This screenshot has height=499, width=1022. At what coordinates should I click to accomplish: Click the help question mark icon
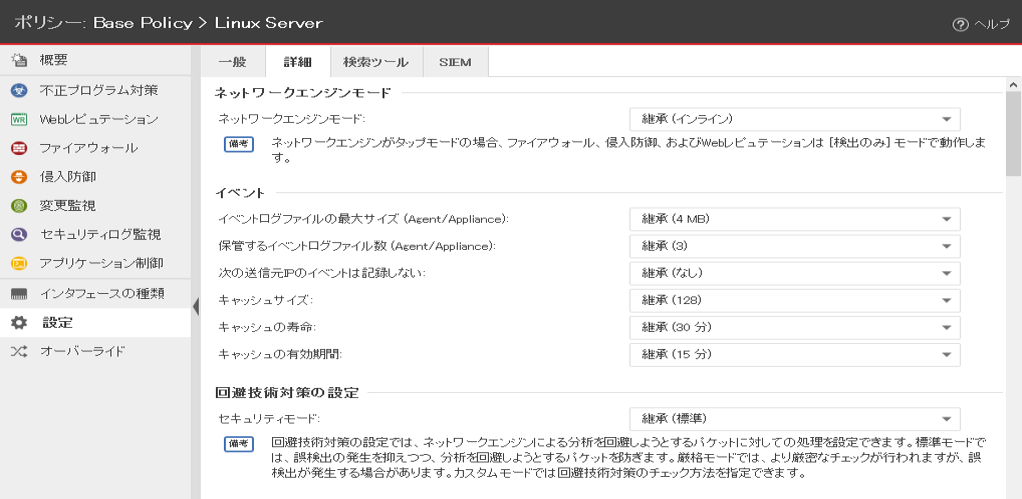click(960, 23)
